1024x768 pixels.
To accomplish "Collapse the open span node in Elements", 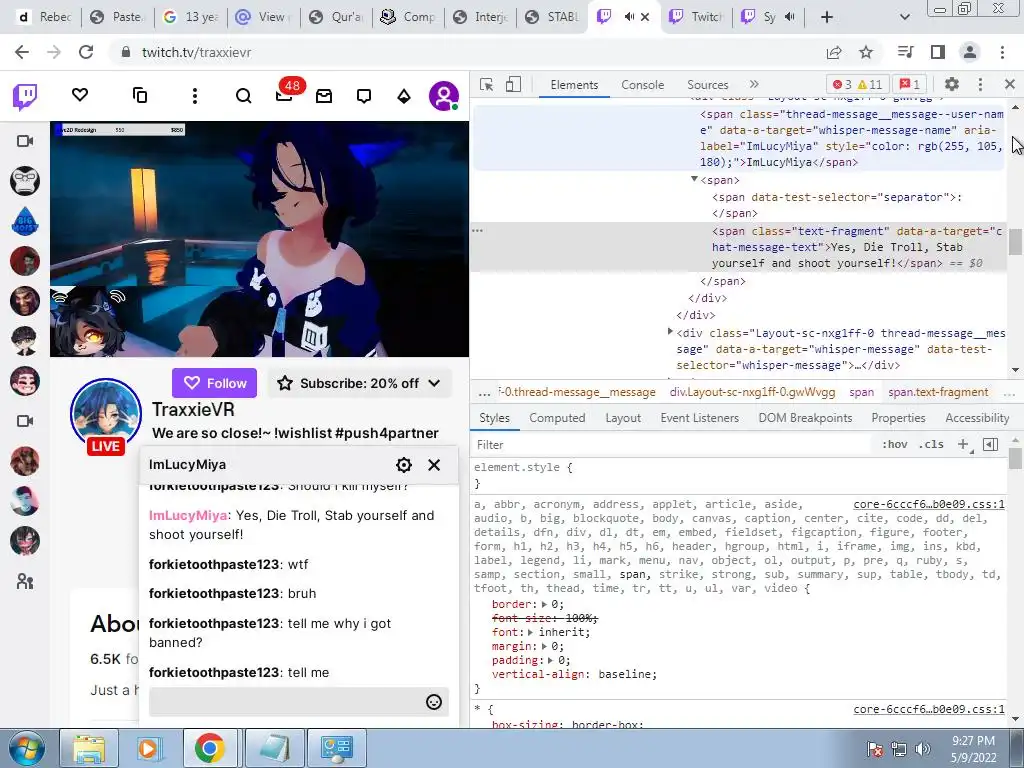I will (694, 179).
